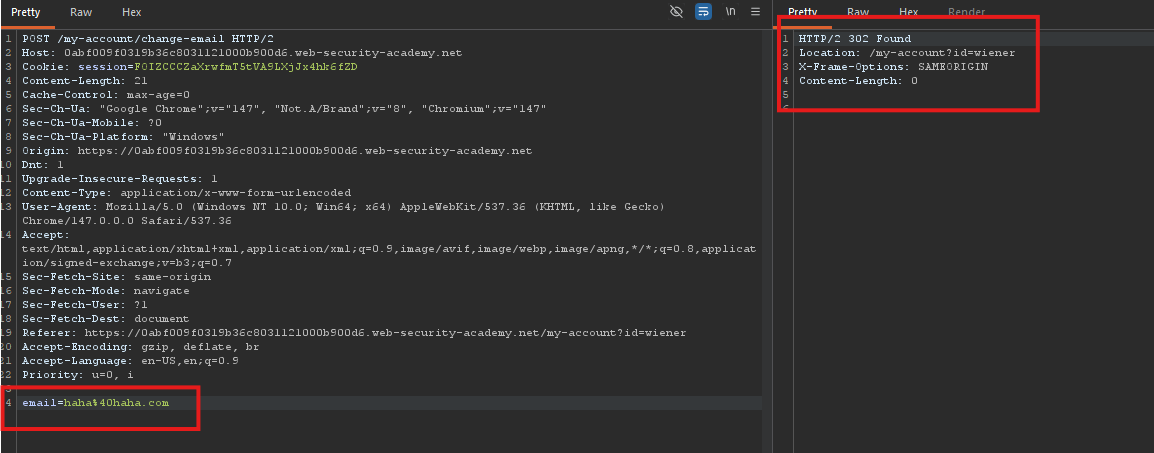Switch to the response Pretty tab
The height and width of the screenshot is (453, 1154).
[x=802, y=13]
